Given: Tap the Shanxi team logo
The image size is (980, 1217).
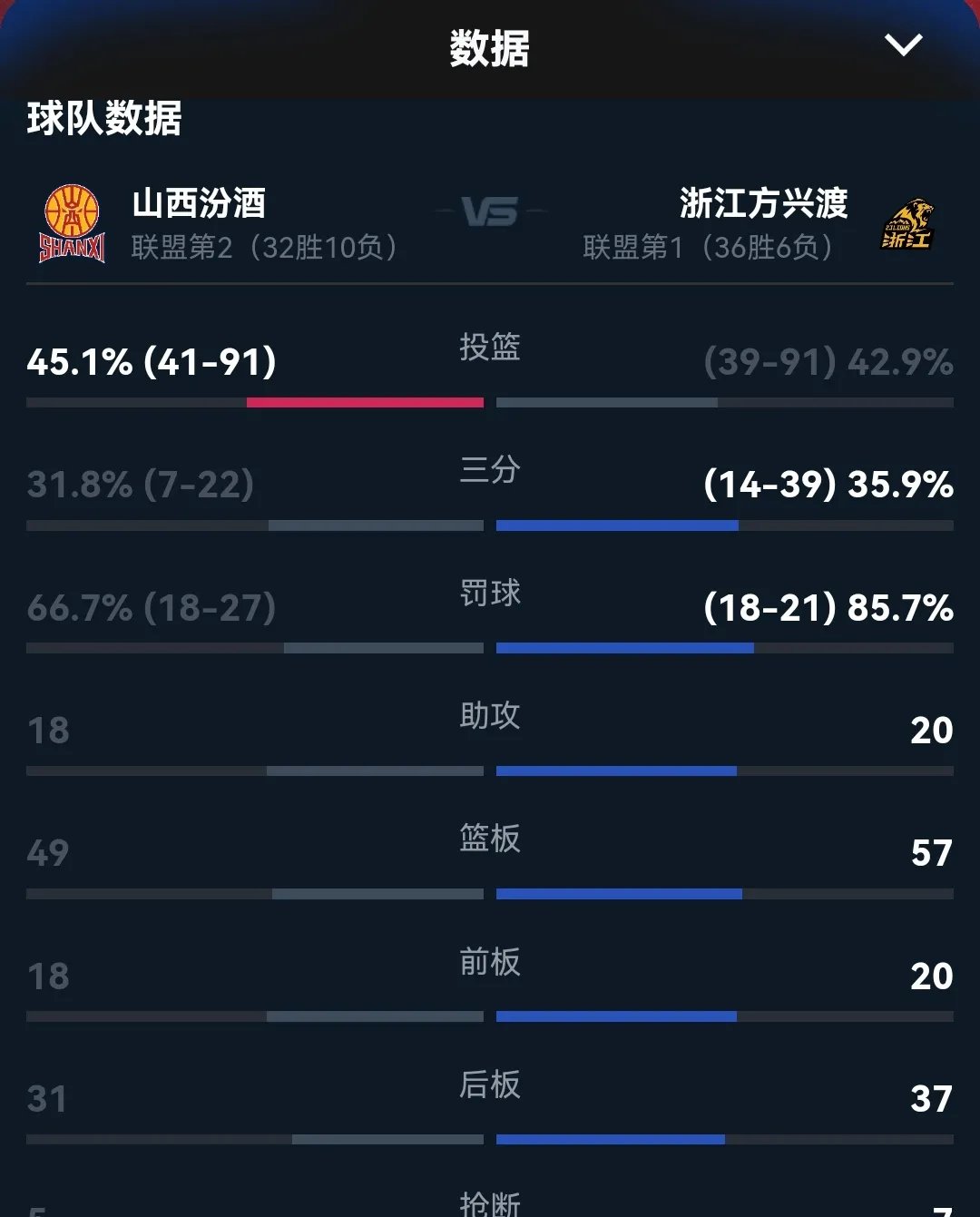Looking at the screenshot, I should (x=72, y=223).
